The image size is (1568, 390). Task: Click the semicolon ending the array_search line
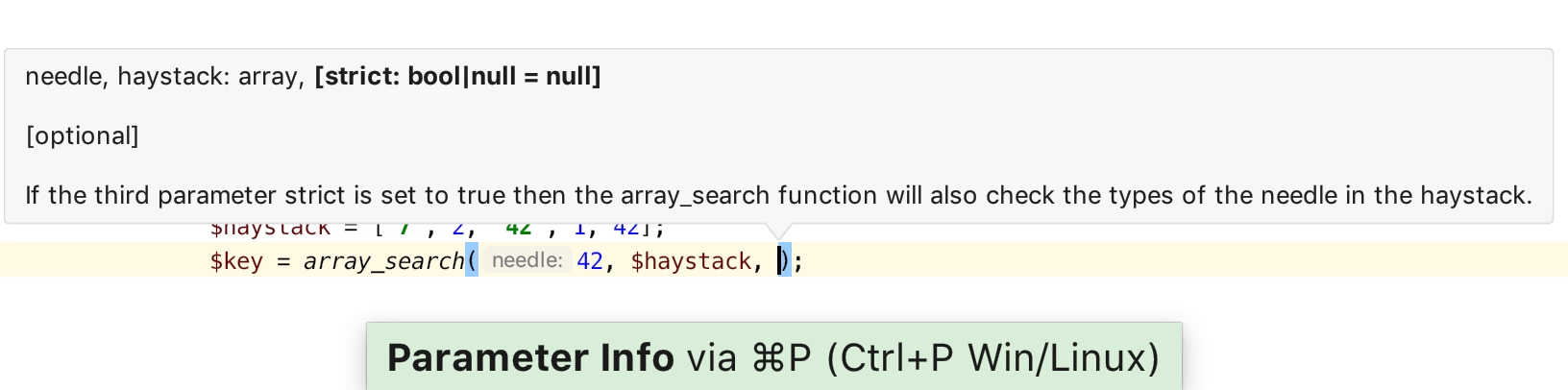click(797, 262)
